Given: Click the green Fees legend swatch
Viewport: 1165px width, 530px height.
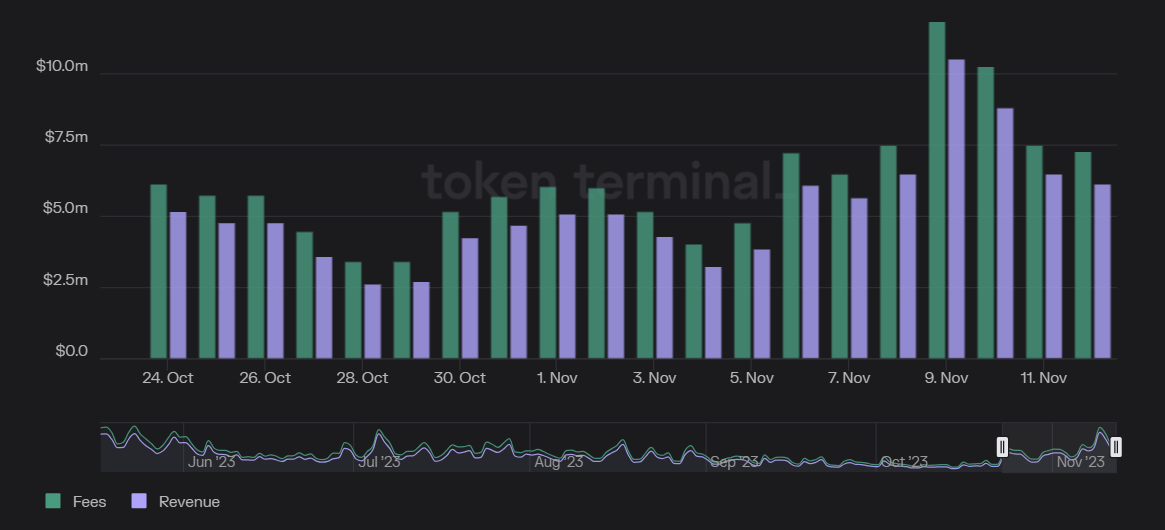Looking at the screenshot, I should [53, 501].
